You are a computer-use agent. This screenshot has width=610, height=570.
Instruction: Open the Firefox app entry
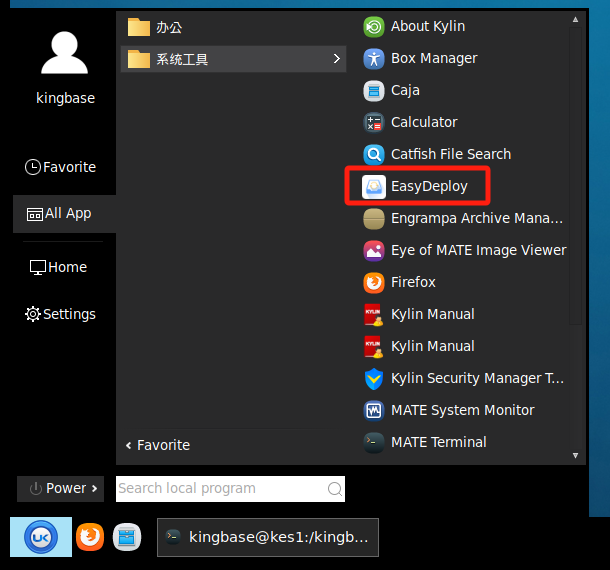click(413, 282)
